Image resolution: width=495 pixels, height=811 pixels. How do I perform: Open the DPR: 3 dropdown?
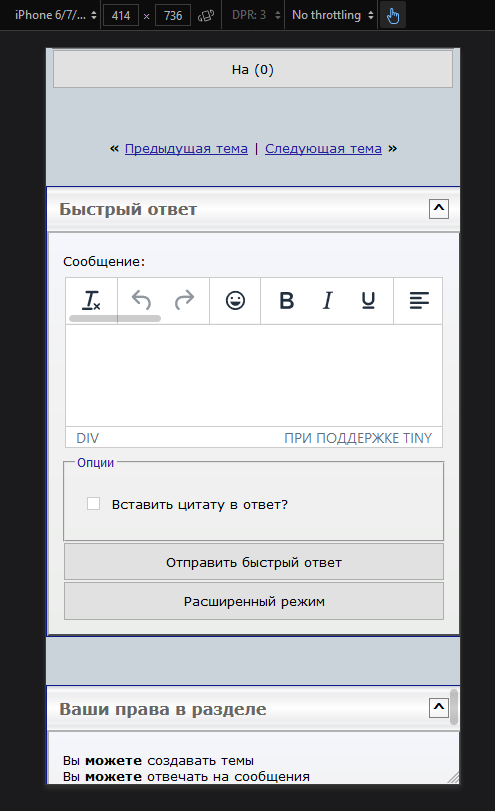256,15
